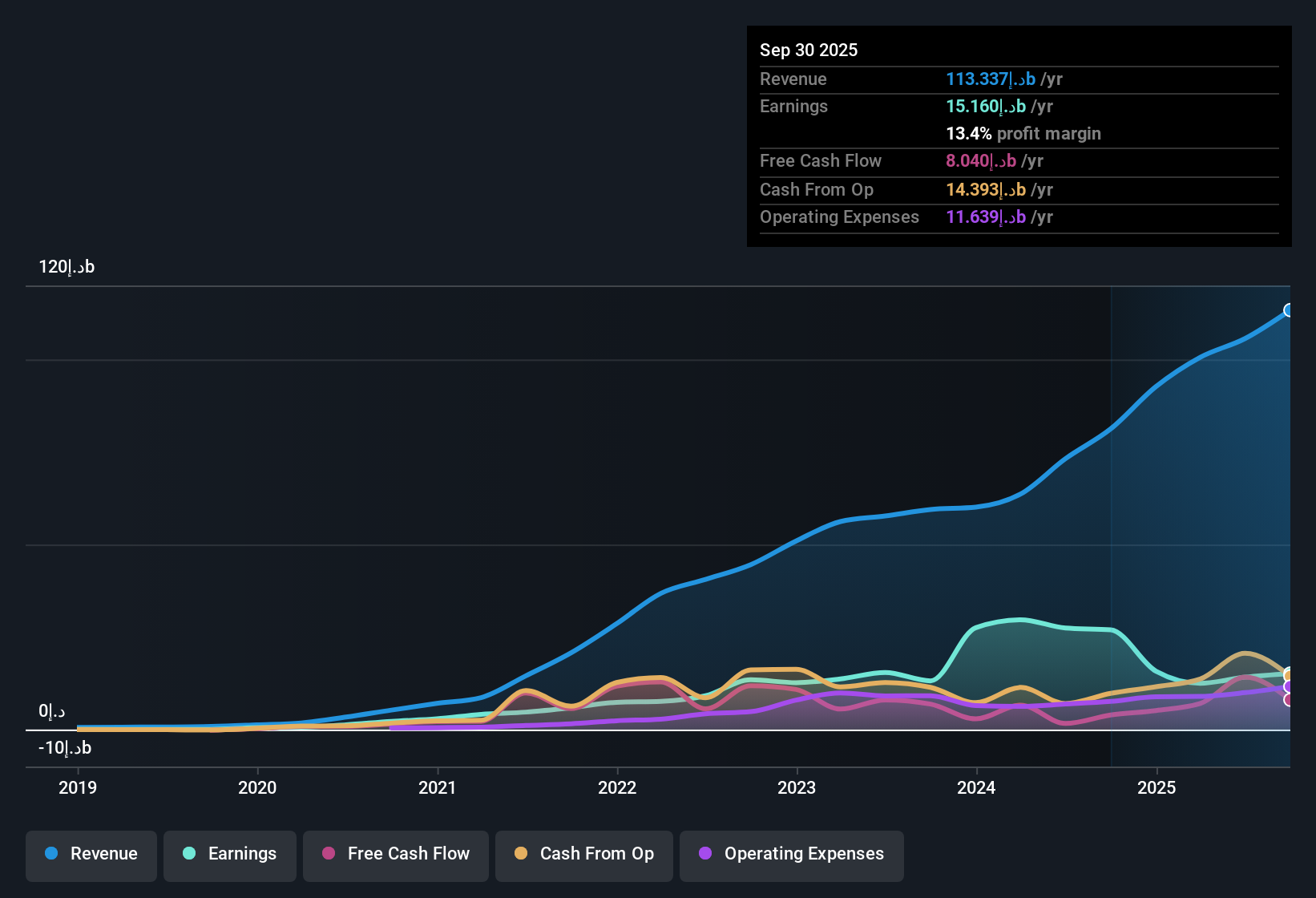Click the blue Revenue dot in legend
The image size is (1316, 898).
[51, 854]
